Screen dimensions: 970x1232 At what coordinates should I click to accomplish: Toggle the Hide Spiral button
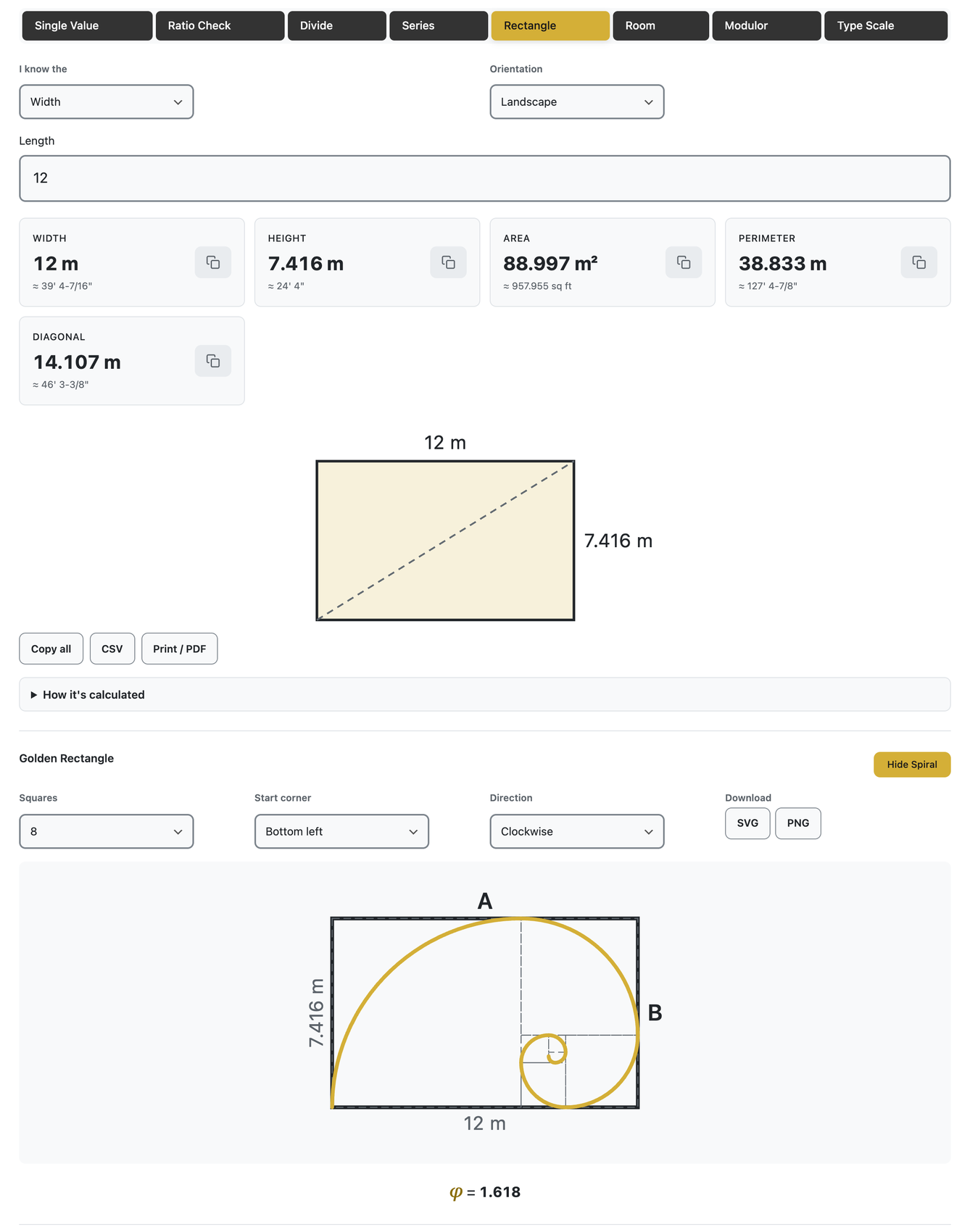[912, 765]
